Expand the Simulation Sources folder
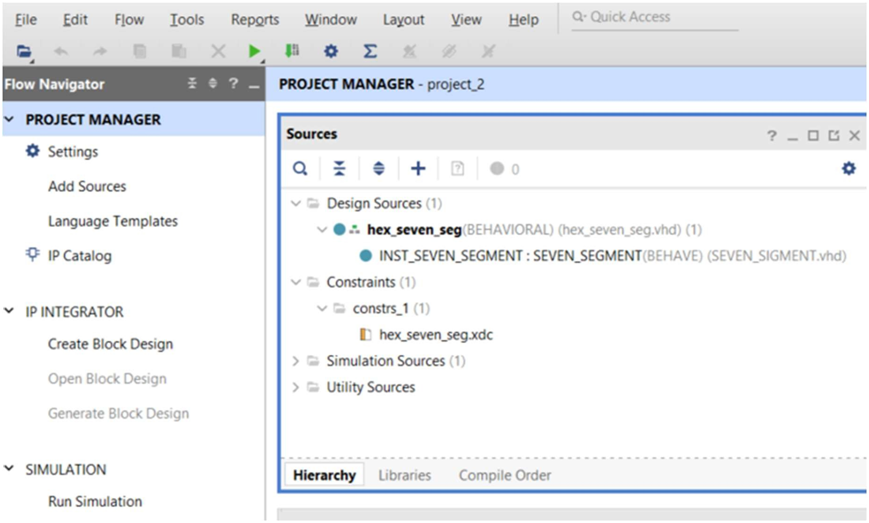The image size is (869, 523). 295,361
